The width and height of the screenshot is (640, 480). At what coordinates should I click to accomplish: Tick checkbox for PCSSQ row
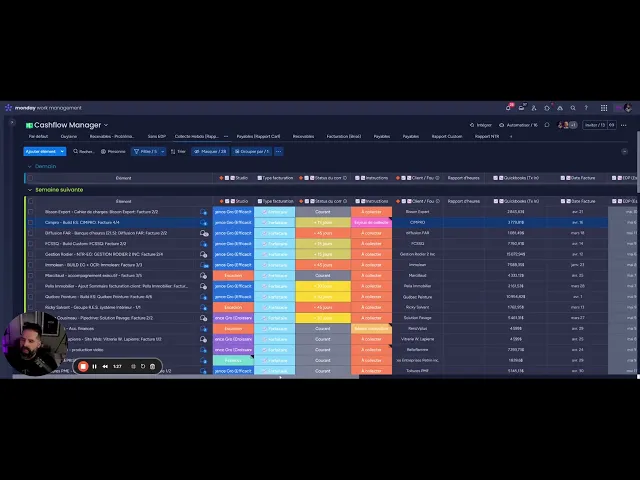pos(31,244)
